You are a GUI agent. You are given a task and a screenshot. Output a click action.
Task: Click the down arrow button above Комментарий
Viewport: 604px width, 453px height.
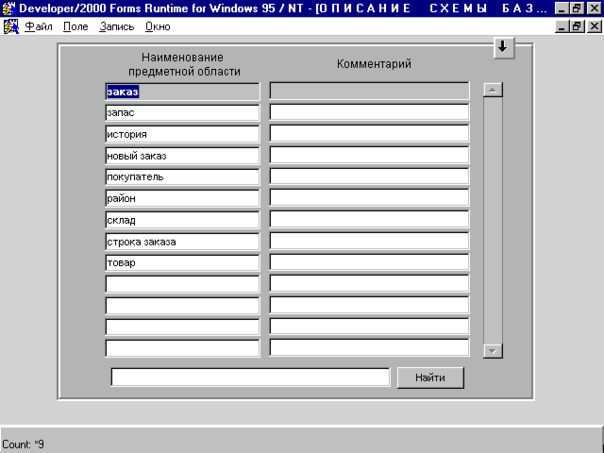point(504,47)
